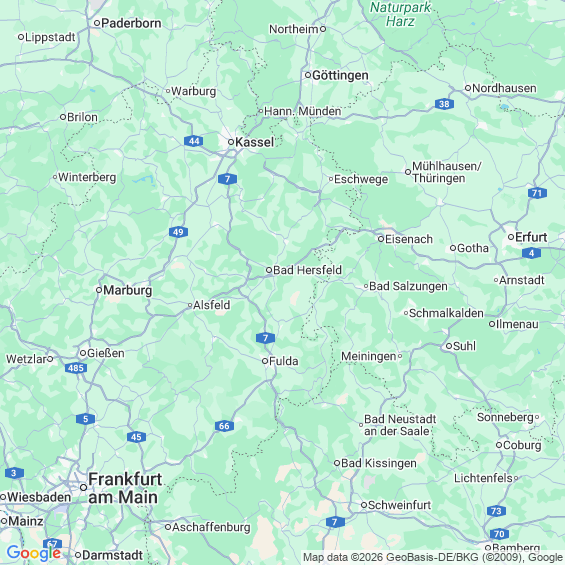Select the Göttingen city label
The width and height of the screenshot is (565, 565).
340,75
